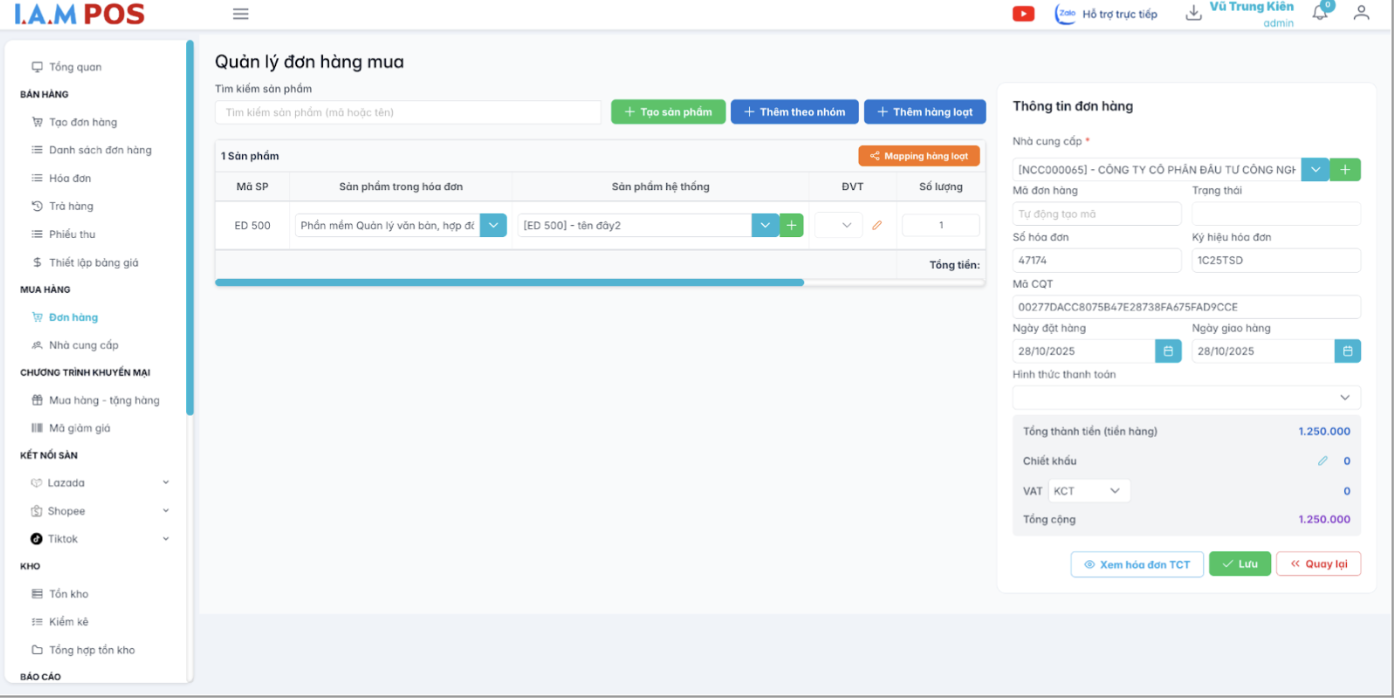The height and width of the screenshot is (698, 1396).
Task: Click green plus next to Sản phẩm hệ thống
Action: coord(792,226)
